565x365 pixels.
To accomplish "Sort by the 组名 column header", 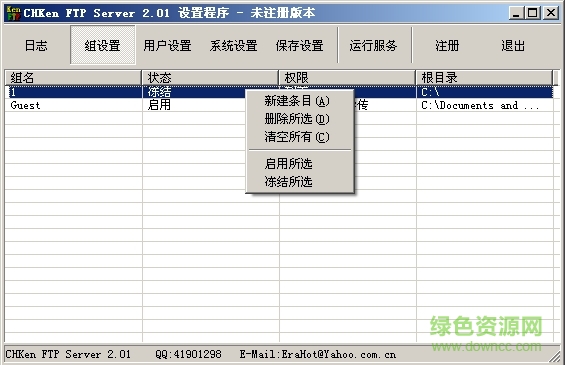I will click(73, 77).
